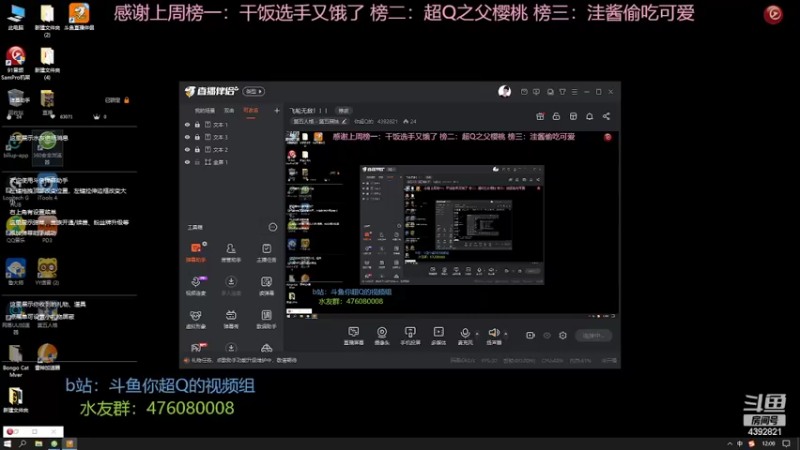Expand the microphone options arrow
This screenshot has height=450, width=800.
coord(477,334)
